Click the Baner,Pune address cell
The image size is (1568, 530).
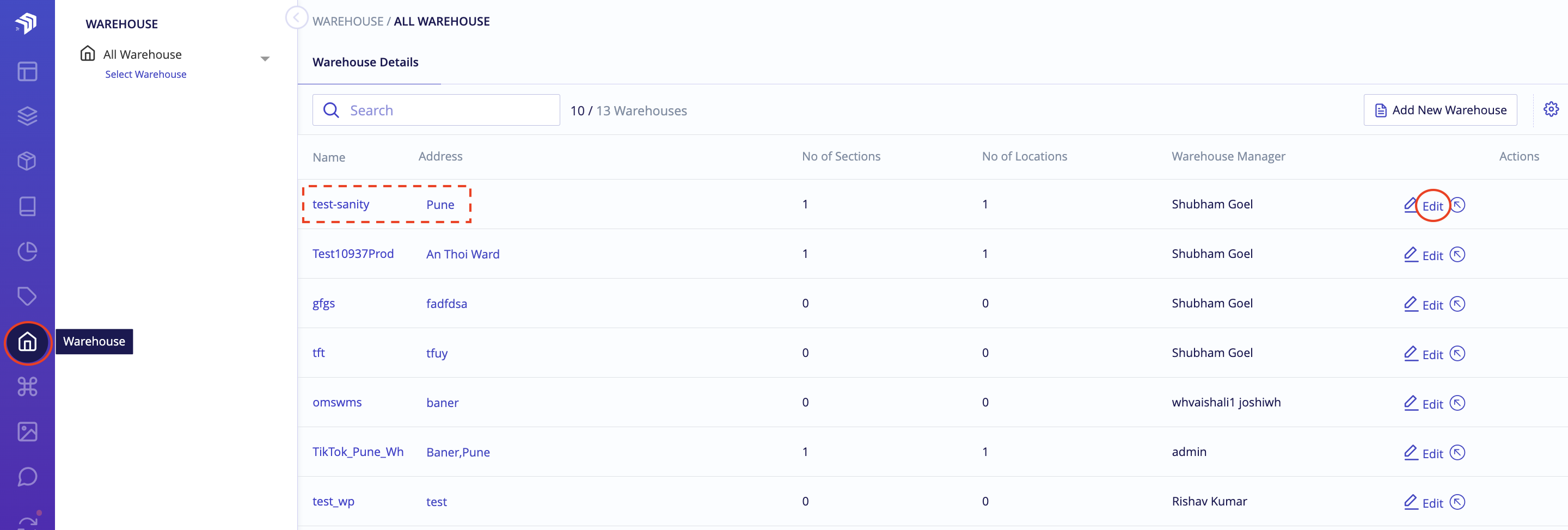point(458,453)
